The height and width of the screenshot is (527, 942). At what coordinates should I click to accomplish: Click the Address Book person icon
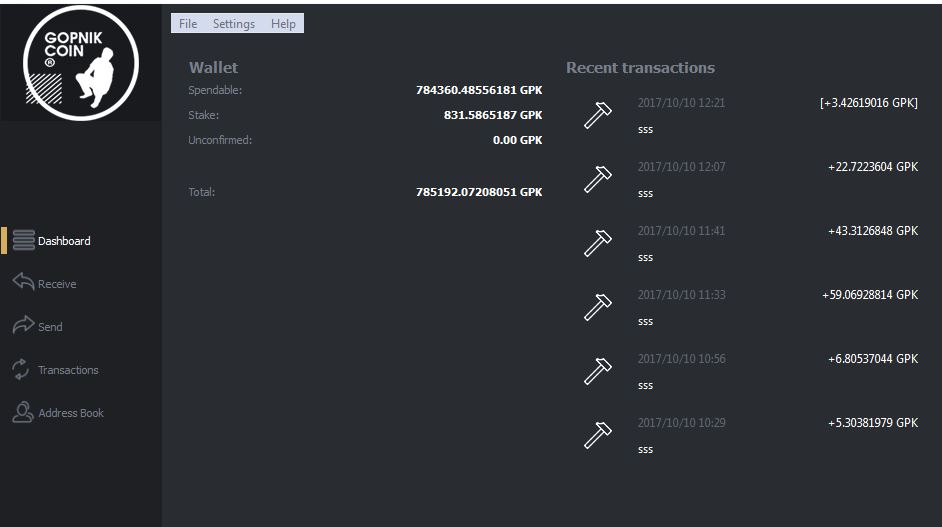[23, 412]
